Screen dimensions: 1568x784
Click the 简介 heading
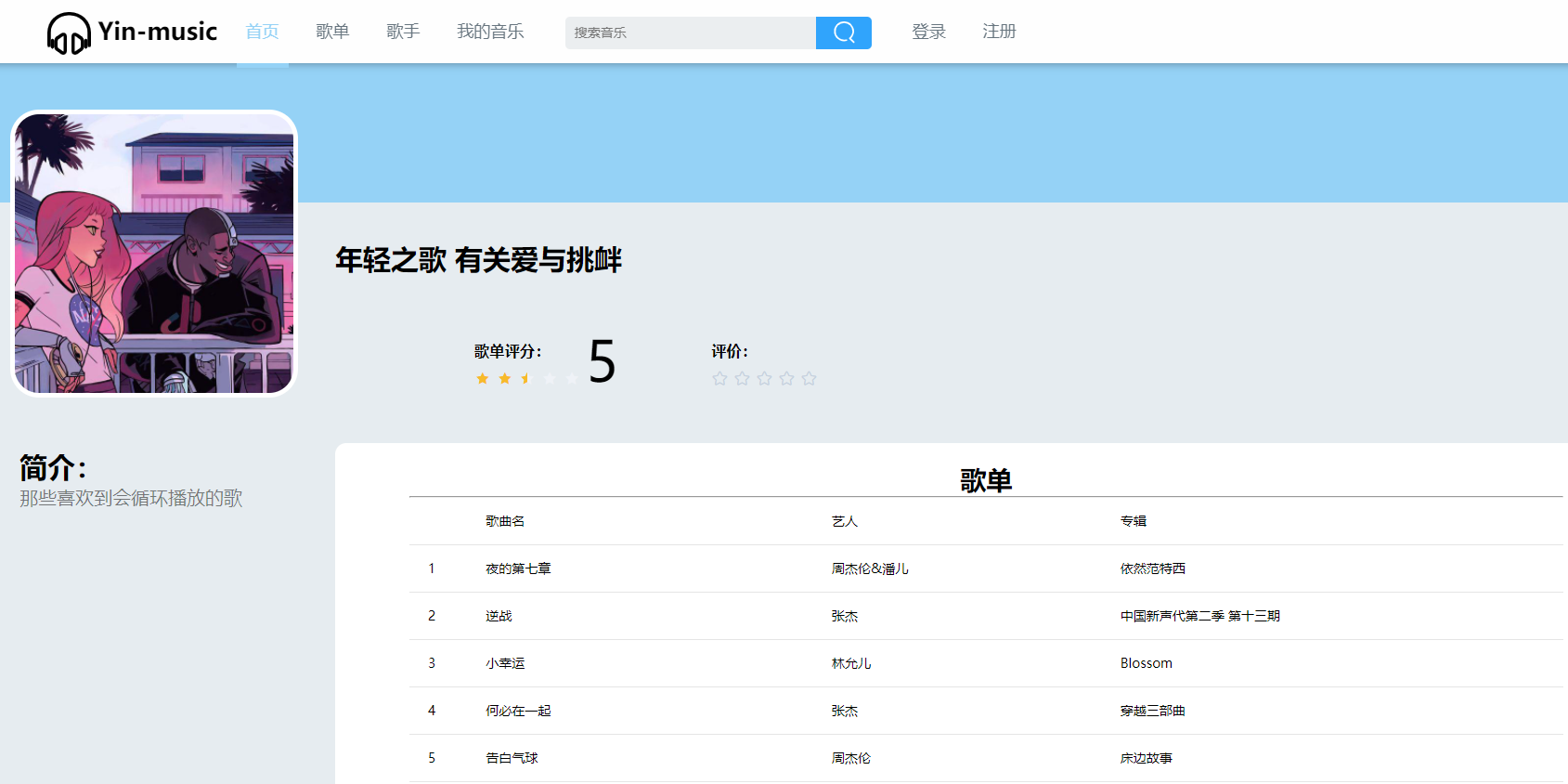[53, 467]
